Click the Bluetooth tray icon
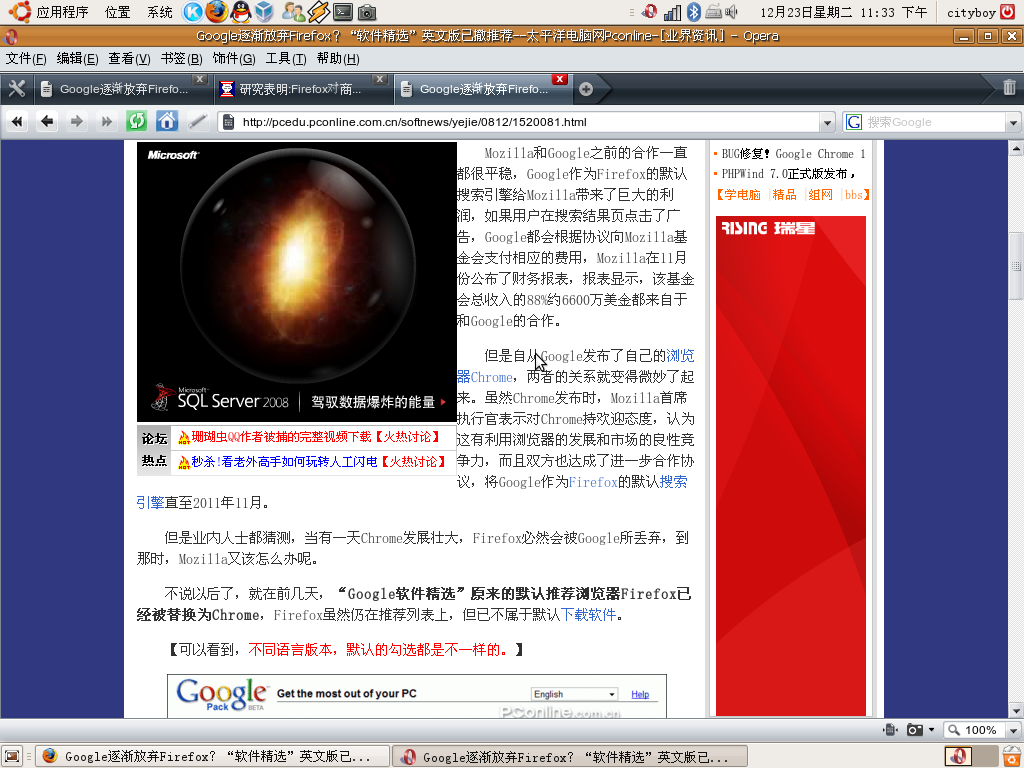 (694, 12)
